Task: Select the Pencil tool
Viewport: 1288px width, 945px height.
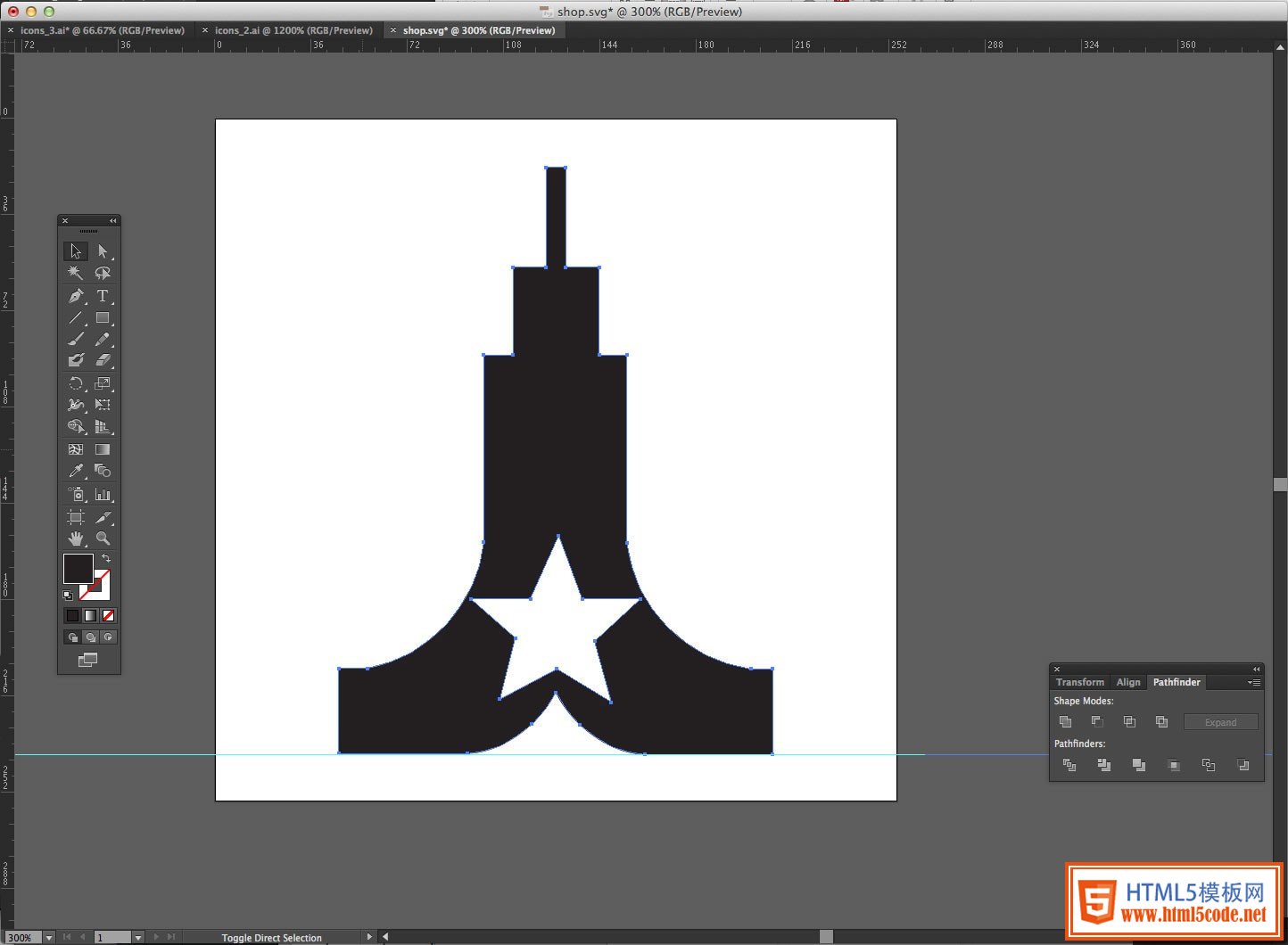Action: (x=103, y=339)
